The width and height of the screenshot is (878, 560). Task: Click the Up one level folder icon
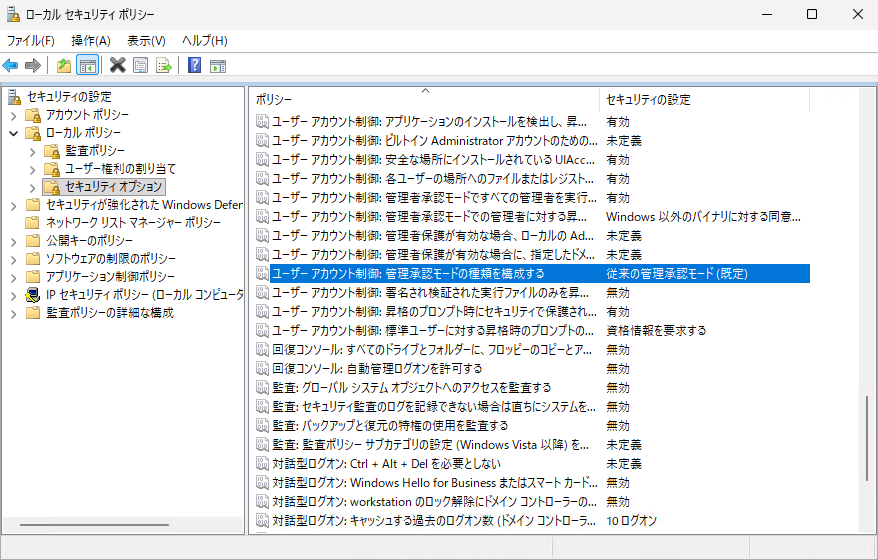[64, 66]
